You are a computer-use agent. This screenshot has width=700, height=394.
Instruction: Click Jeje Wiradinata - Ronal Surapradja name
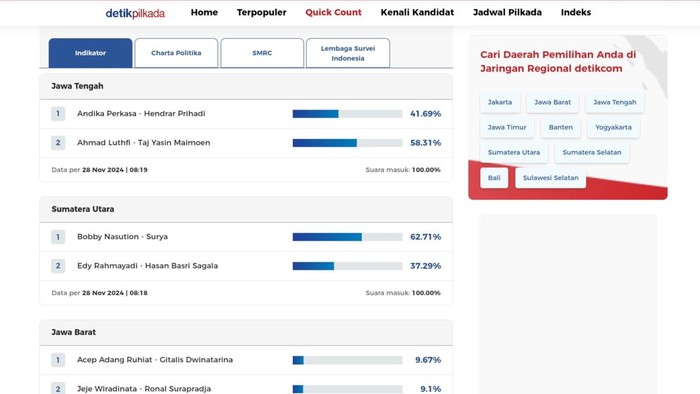click(x=144, y=389)
